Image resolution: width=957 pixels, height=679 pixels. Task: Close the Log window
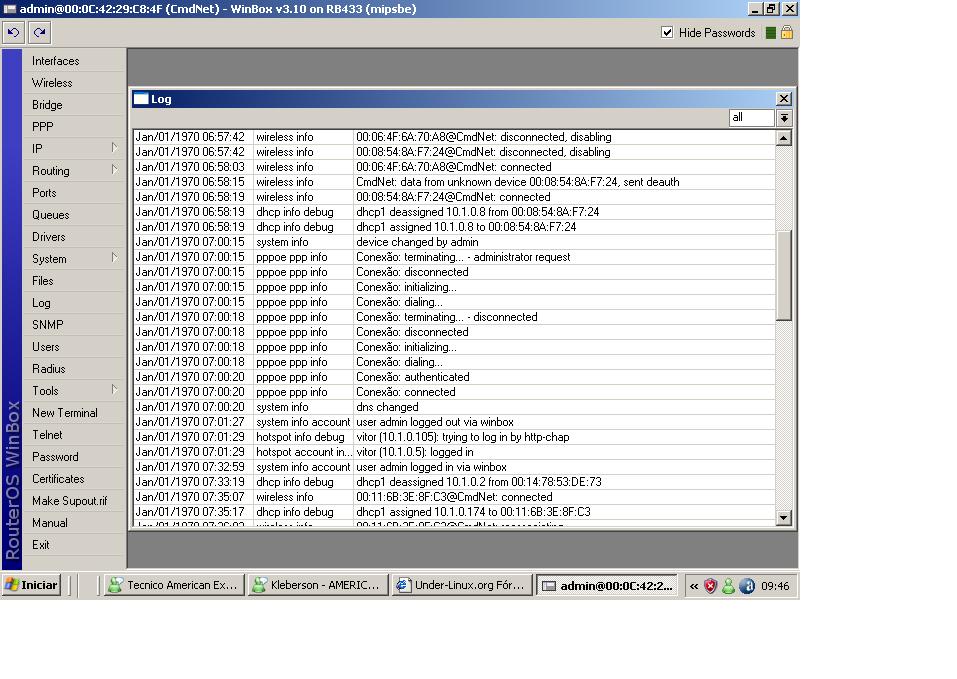point(784,99)
